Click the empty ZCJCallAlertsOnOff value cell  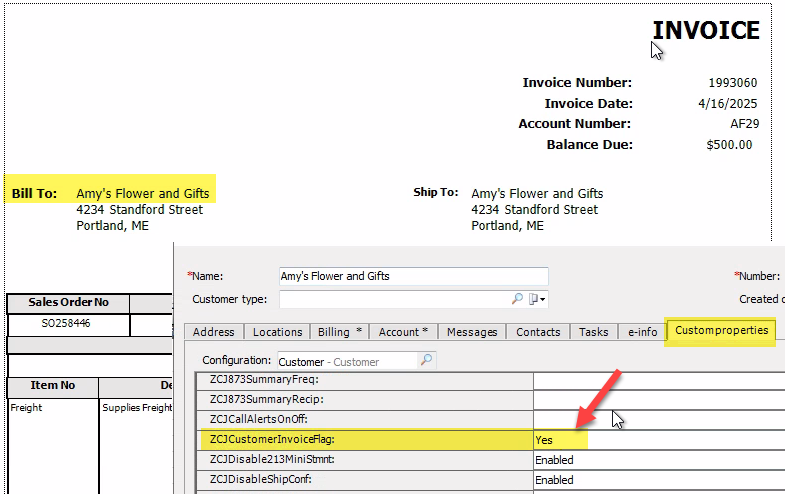pos(659,419)
